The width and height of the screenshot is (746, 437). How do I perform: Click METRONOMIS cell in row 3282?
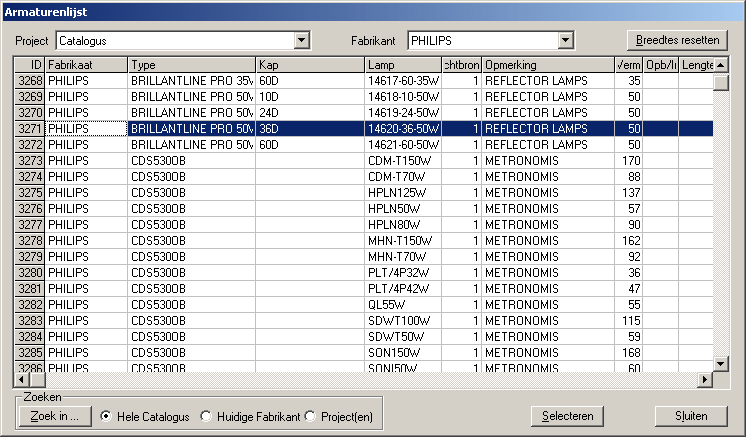coord(548,305)
